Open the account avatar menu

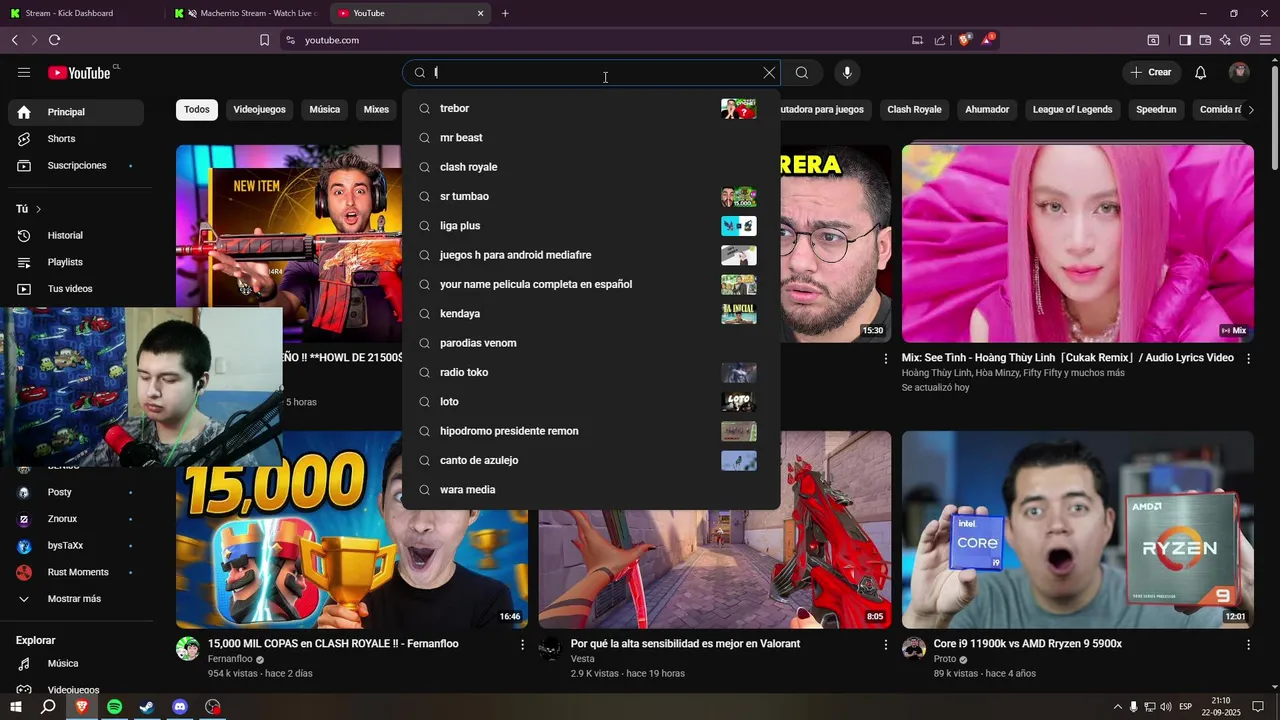pos(1239,73)
